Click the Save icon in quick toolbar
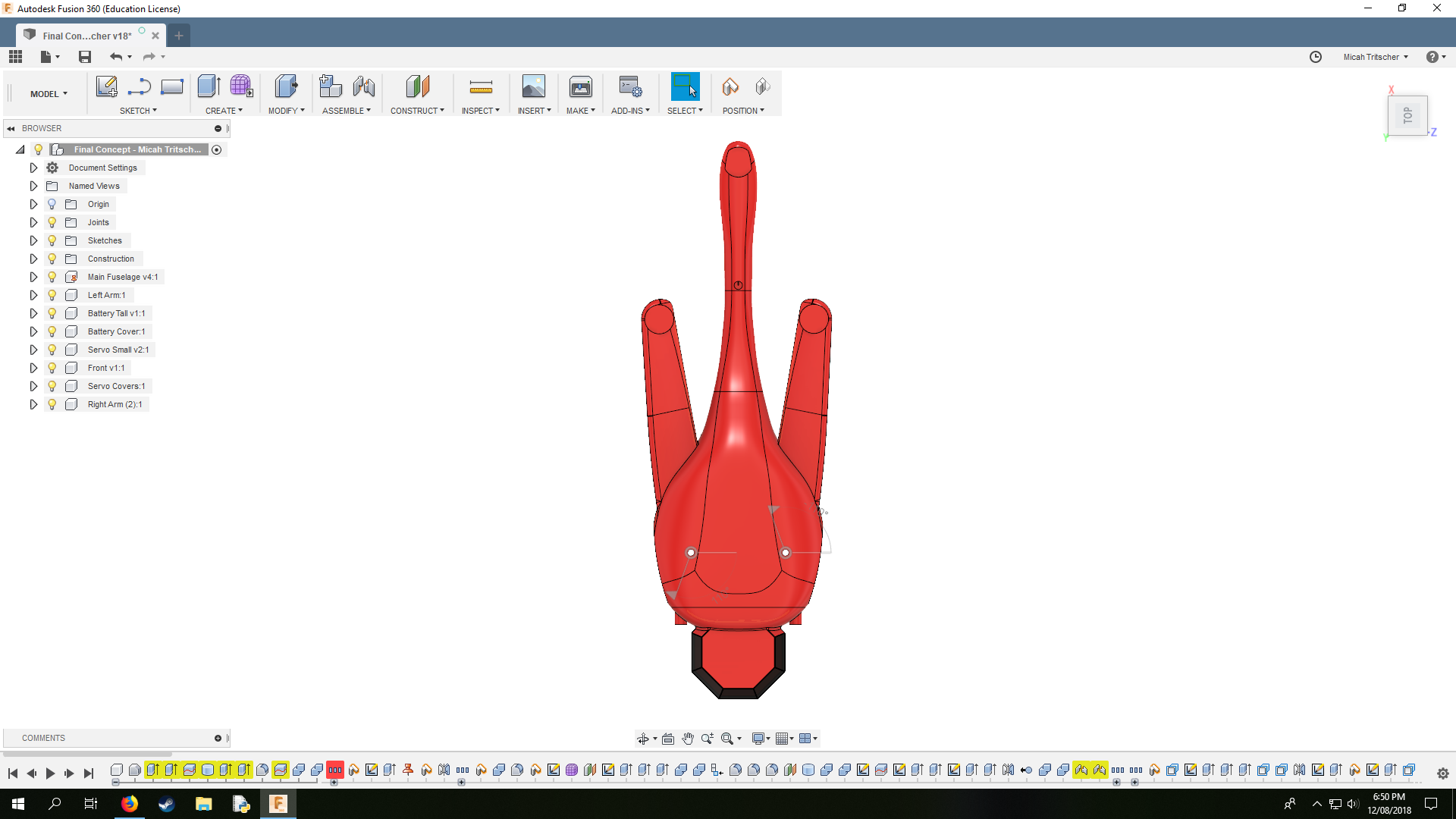Screen dimensions: 1456x819 point(85,57)
